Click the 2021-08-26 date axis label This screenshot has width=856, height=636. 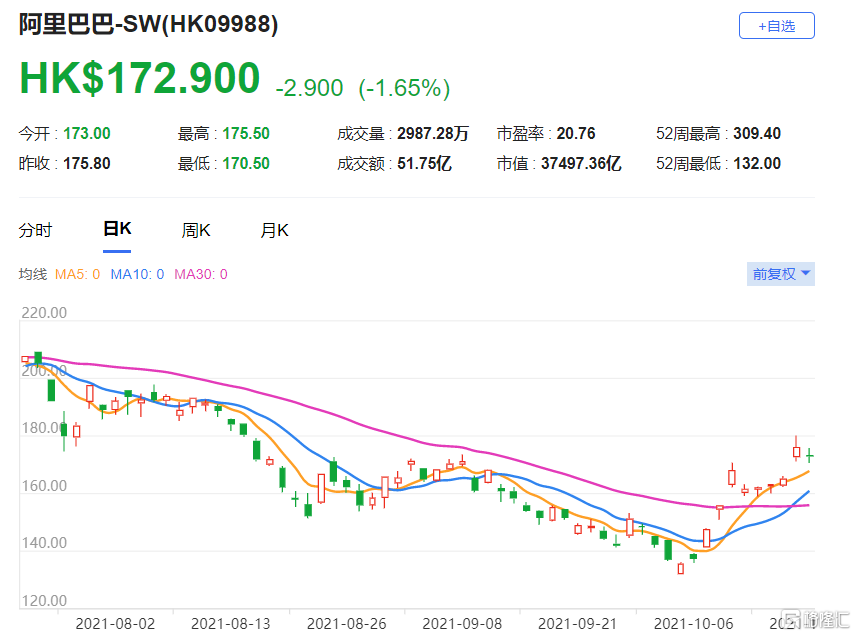(x=347, y=623)
